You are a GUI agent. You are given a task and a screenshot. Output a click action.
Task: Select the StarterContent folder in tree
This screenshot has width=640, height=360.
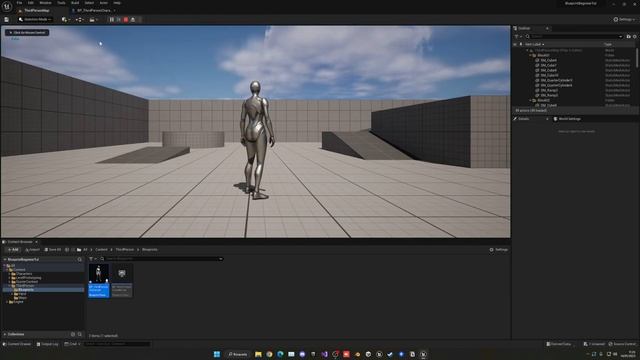pos(27,282)
